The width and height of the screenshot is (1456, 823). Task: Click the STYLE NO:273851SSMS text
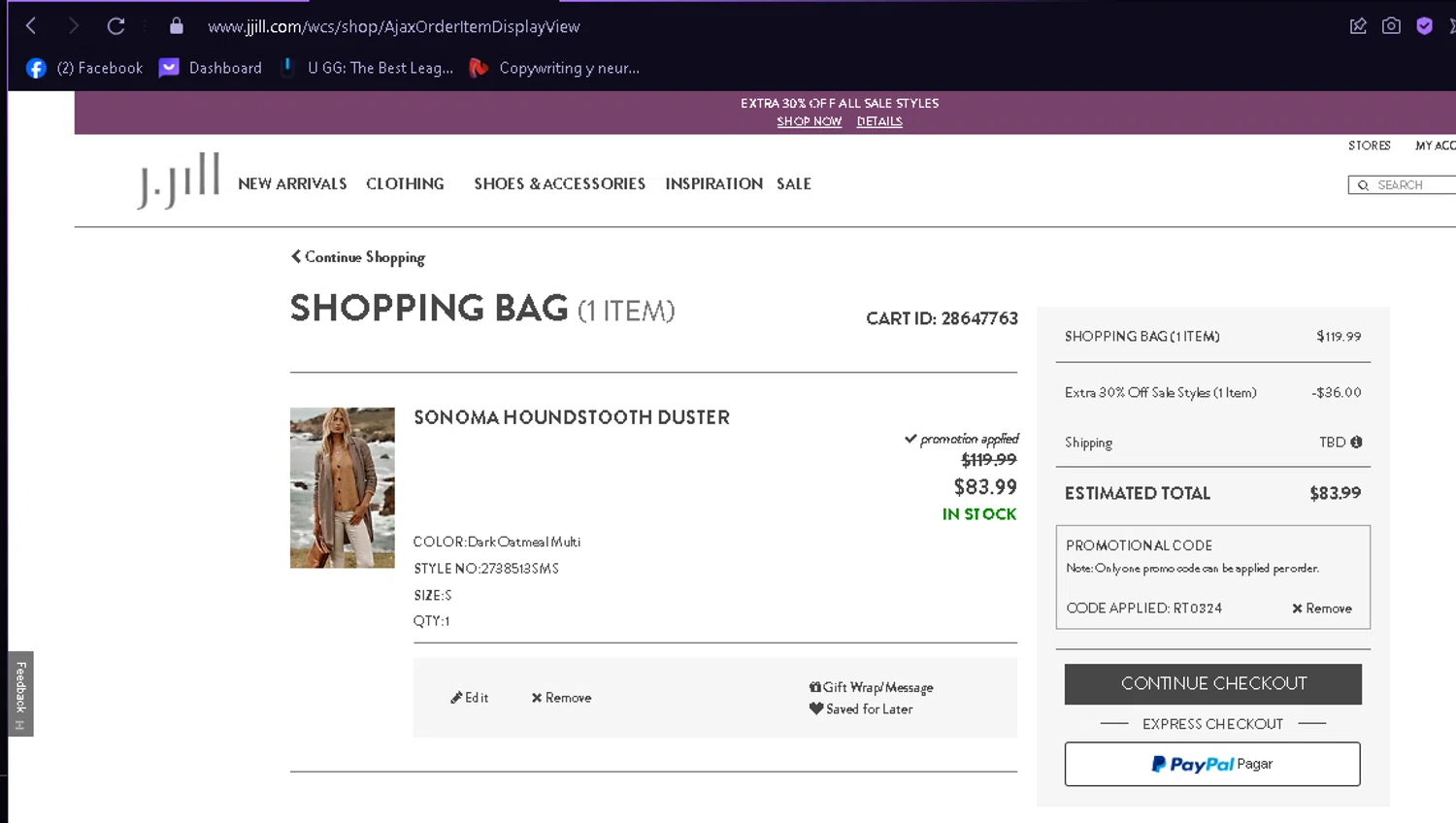point(486,569)
